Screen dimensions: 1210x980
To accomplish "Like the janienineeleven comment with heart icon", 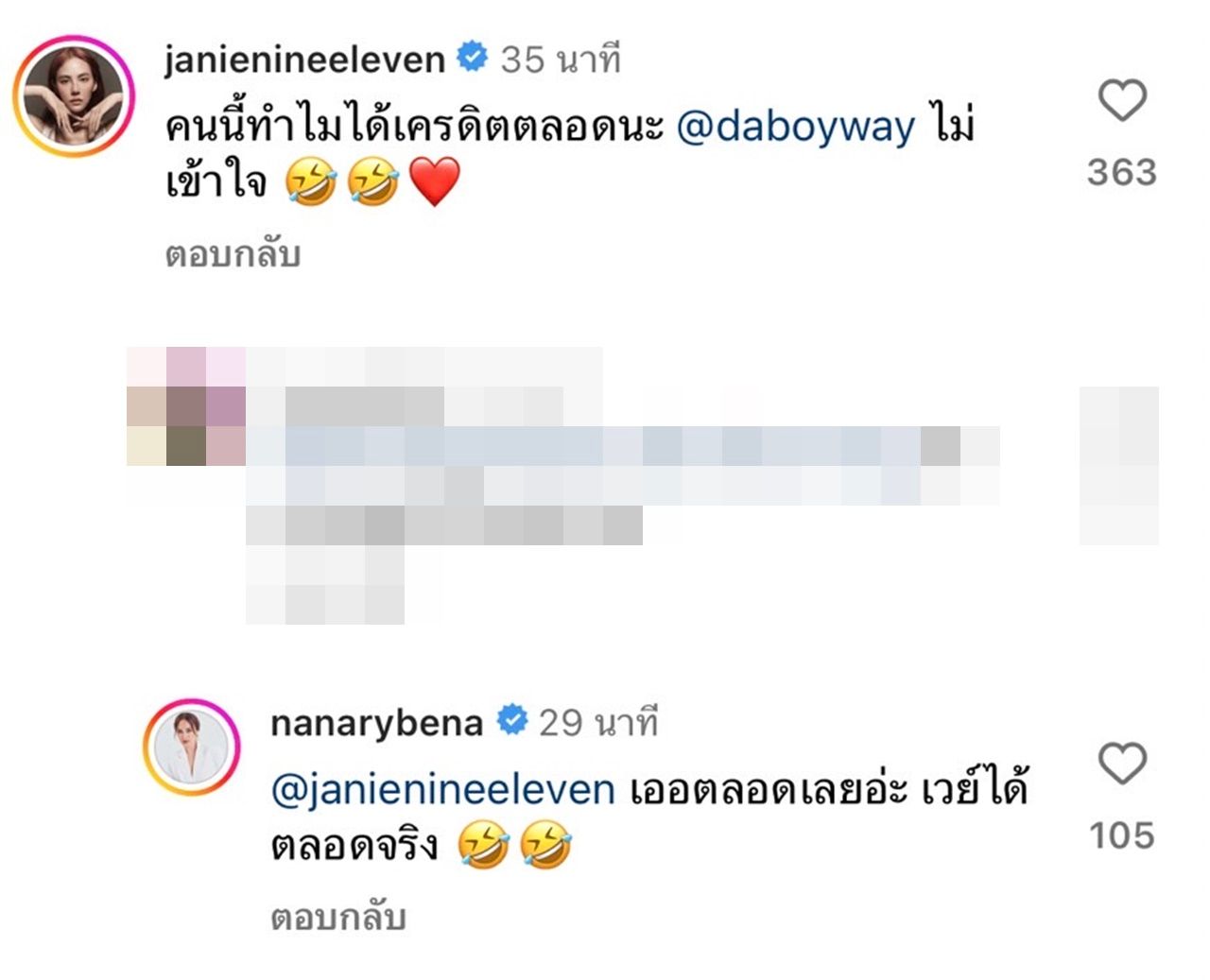I will tap(1122, 100).
